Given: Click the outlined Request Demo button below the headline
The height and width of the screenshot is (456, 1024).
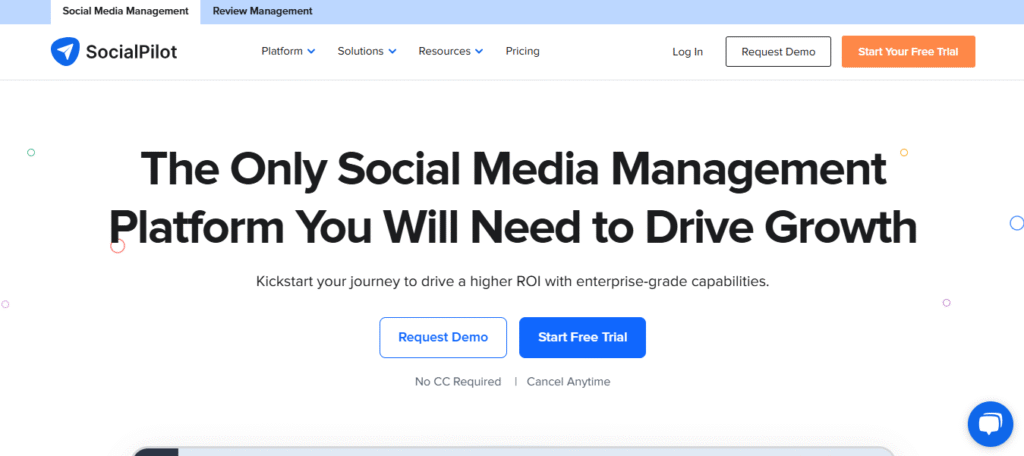Looking at the screenshot, I should (x=443, y=337).
